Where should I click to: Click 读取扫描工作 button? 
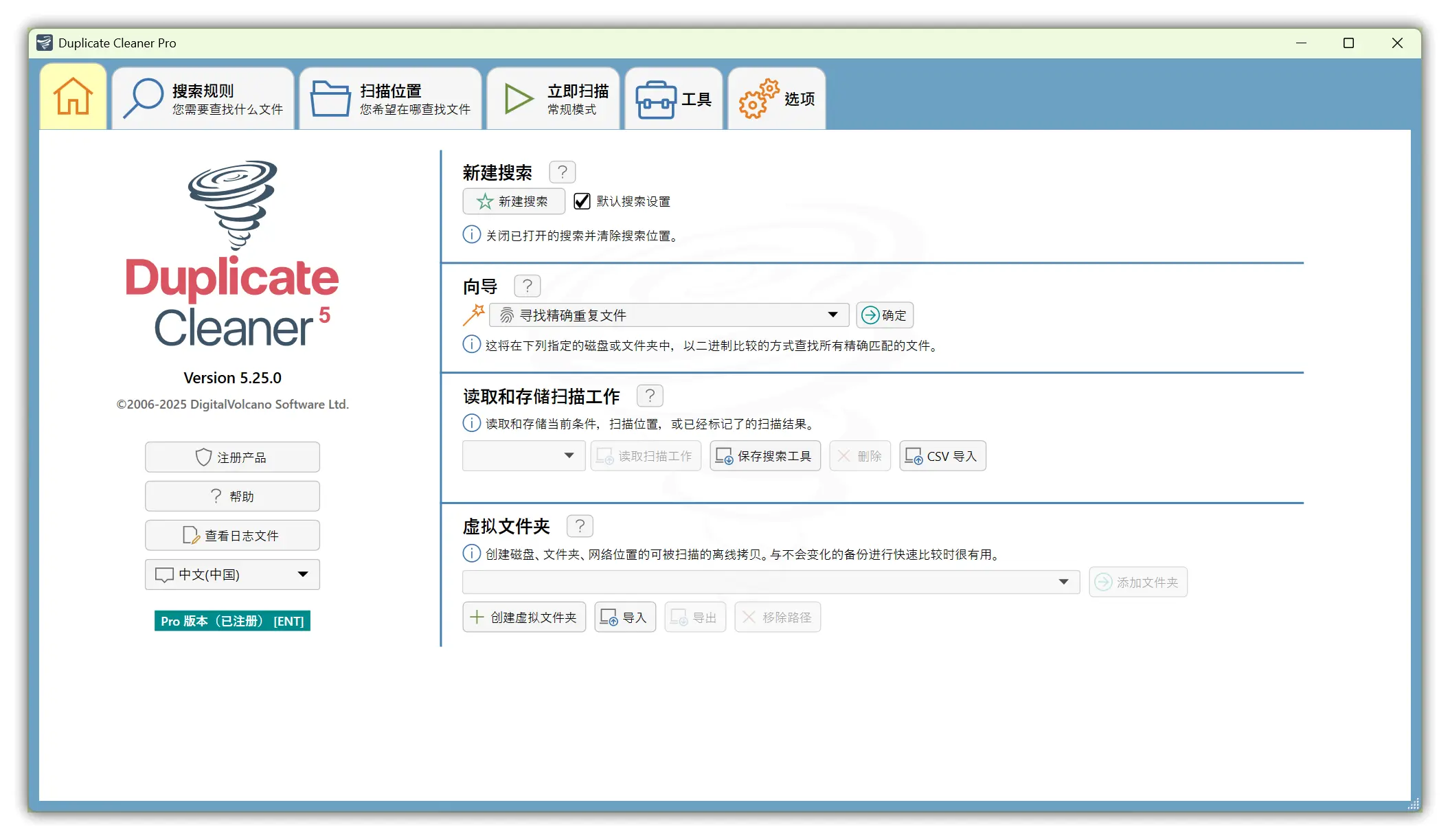click(x=646, y=456)
